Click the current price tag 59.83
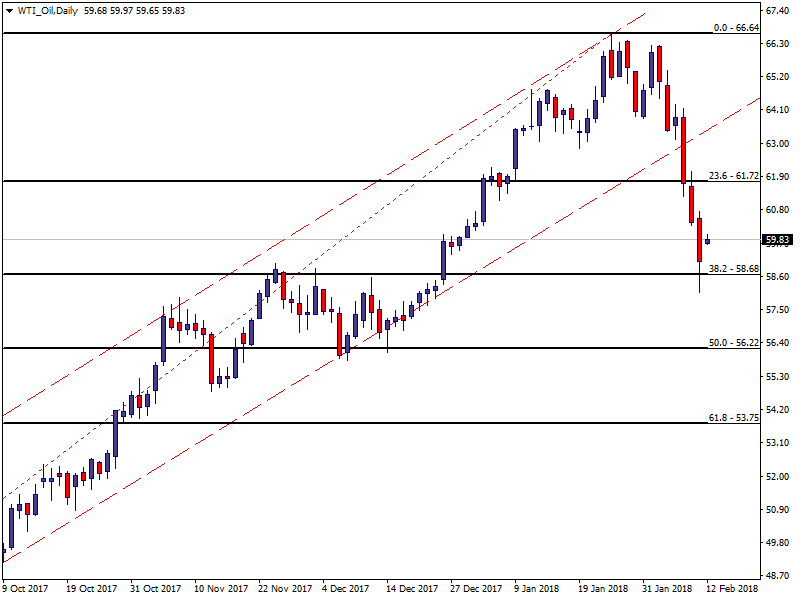 click(x=778, y=240)
